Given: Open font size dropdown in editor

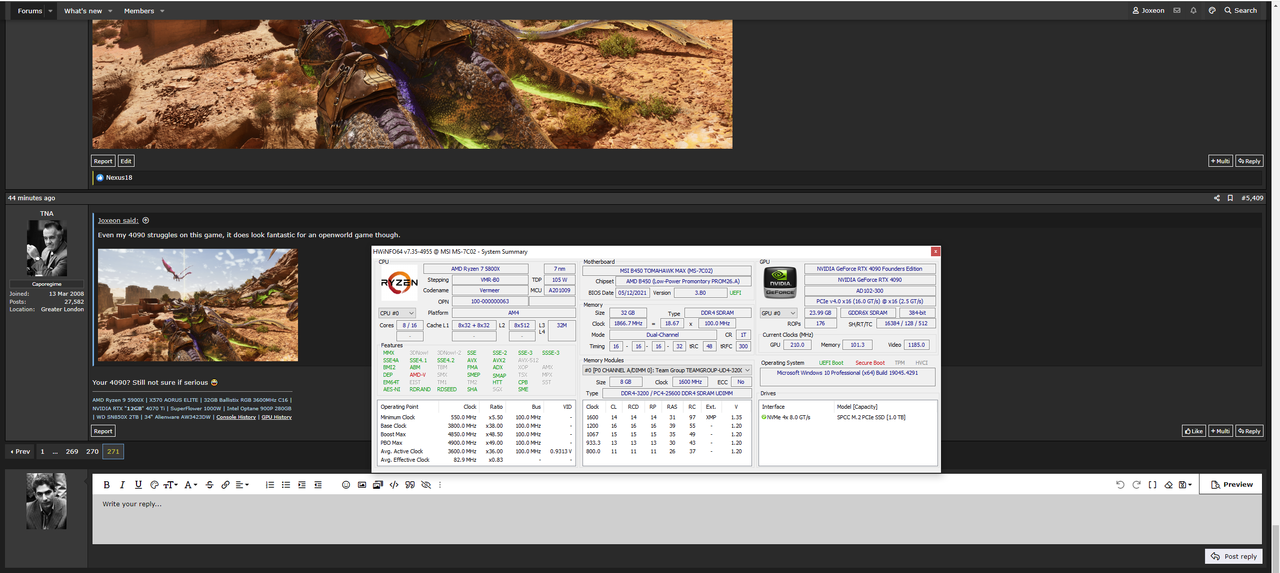Looking at the screenshot, I should 170,484.
